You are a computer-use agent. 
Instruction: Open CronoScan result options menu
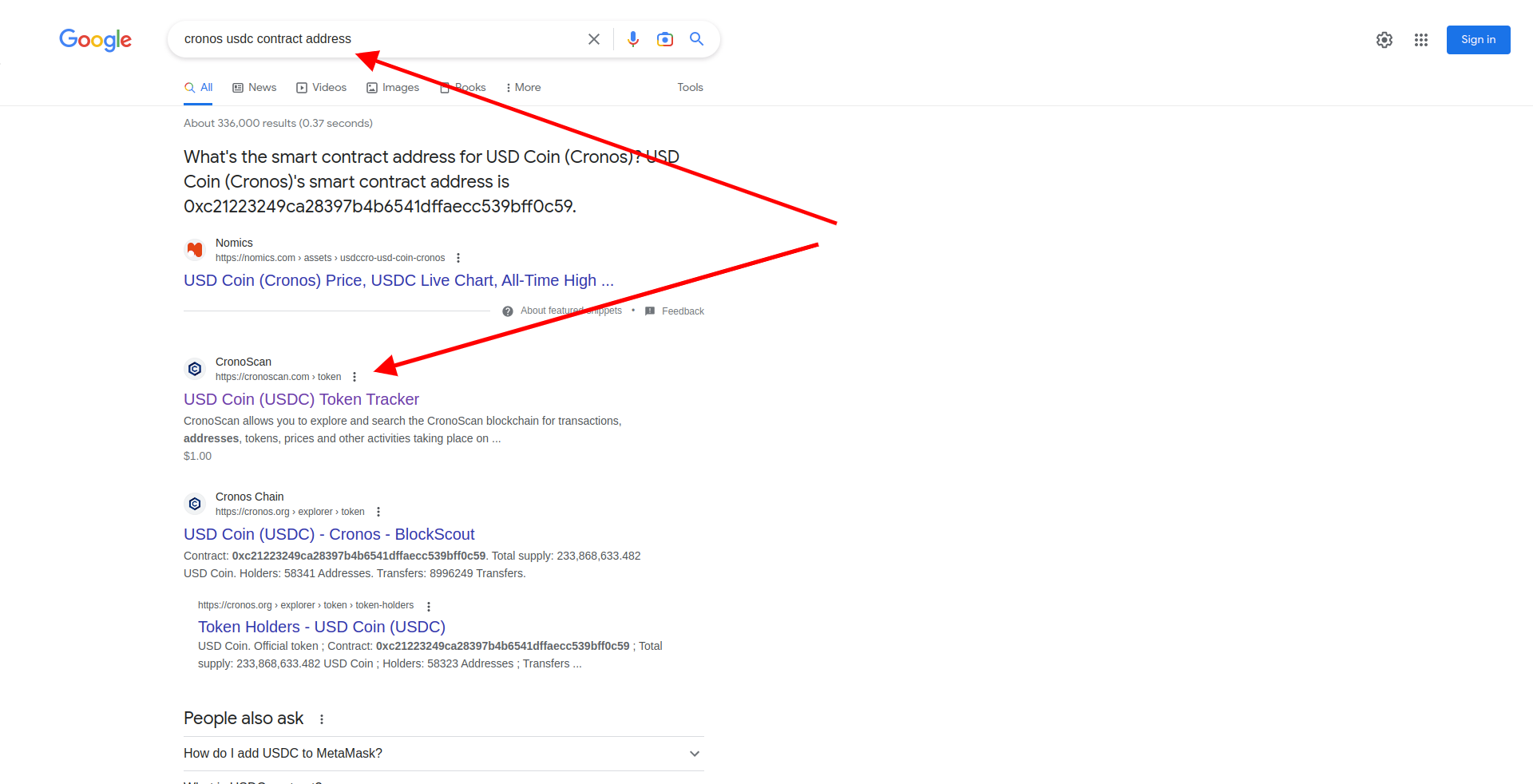pos(355,377)
